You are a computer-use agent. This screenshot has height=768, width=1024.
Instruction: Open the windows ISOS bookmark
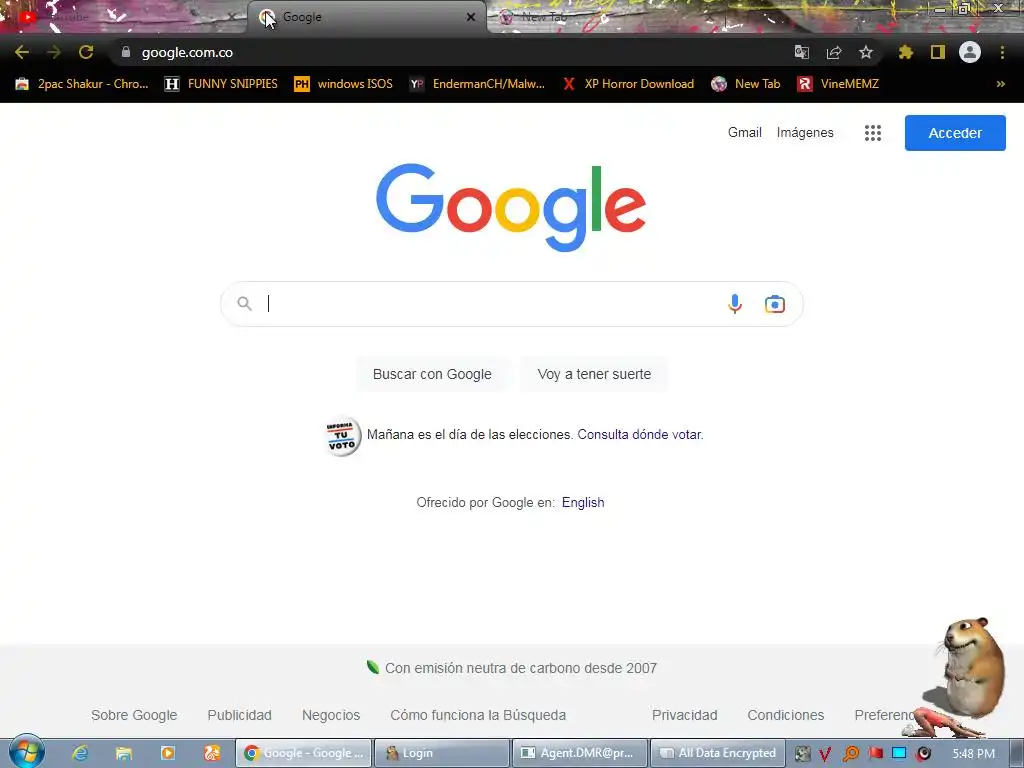pyautogui.click(x=343, y=84)
